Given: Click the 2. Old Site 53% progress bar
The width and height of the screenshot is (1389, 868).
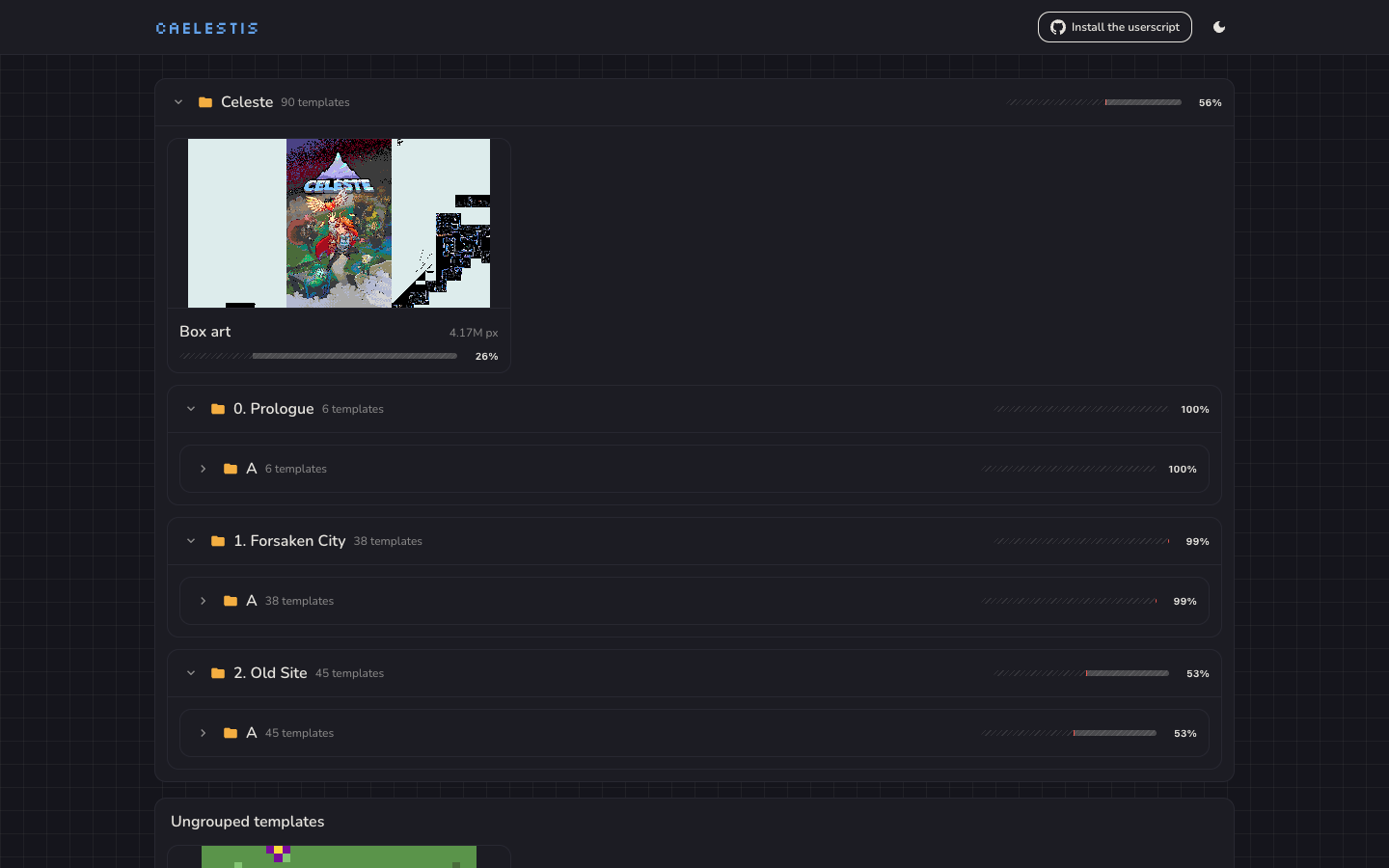Looking at the screenshot, I should point(1081,673).
